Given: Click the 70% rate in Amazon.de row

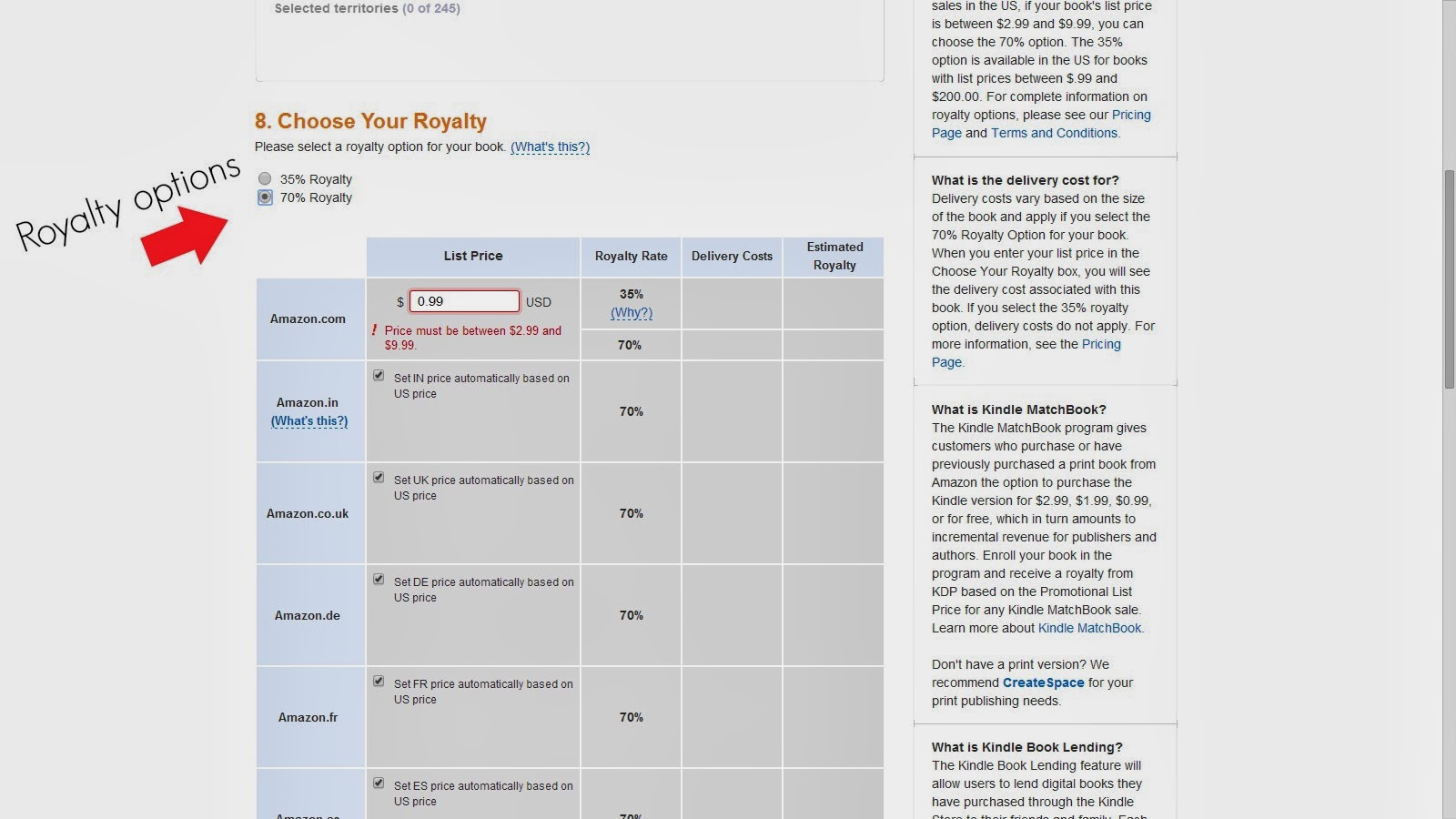Looking at the screenshot, I should pyautogui.click(x=632, y=615).
